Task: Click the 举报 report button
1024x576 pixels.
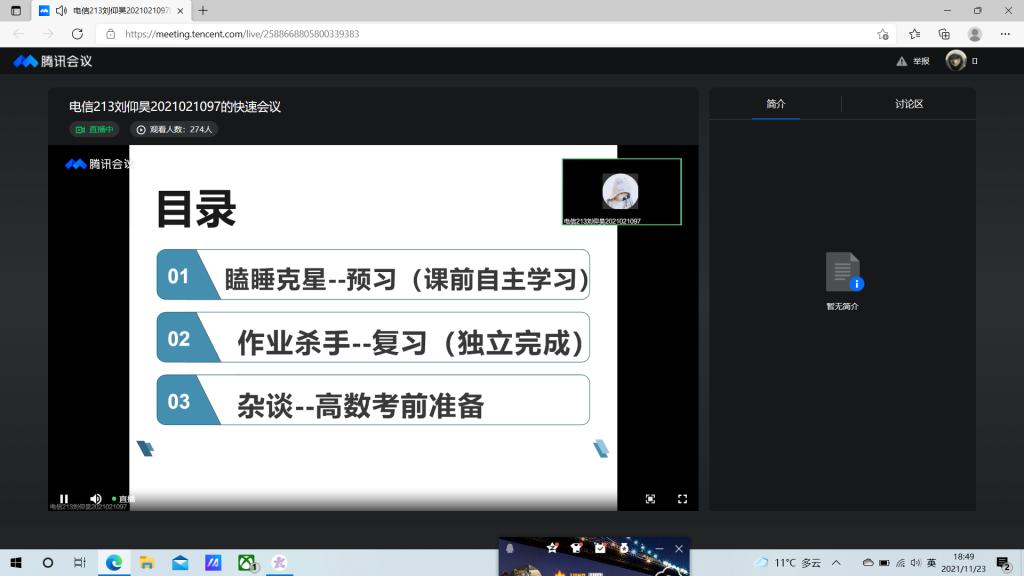Action: (914, 61)
